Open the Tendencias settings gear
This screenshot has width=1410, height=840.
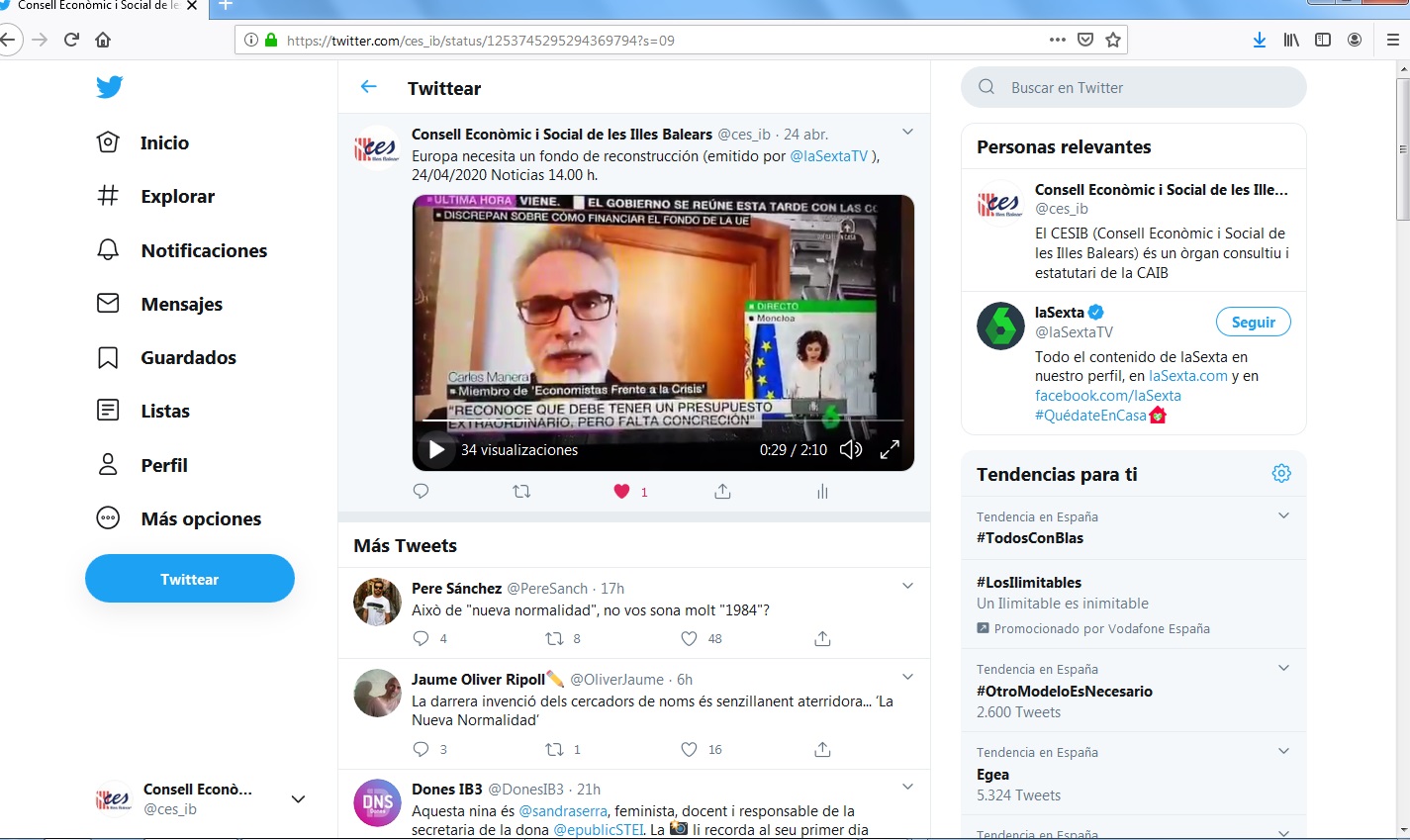coord(1281,474)
